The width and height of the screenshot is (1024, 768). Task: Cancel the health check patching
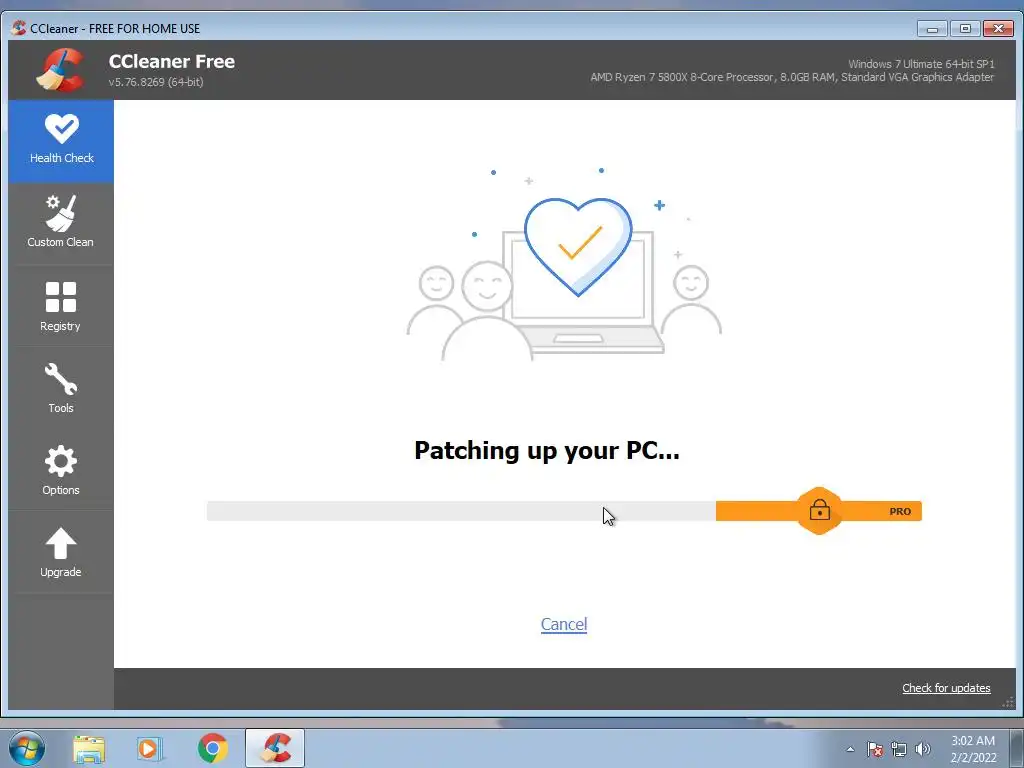click(564, 624)
